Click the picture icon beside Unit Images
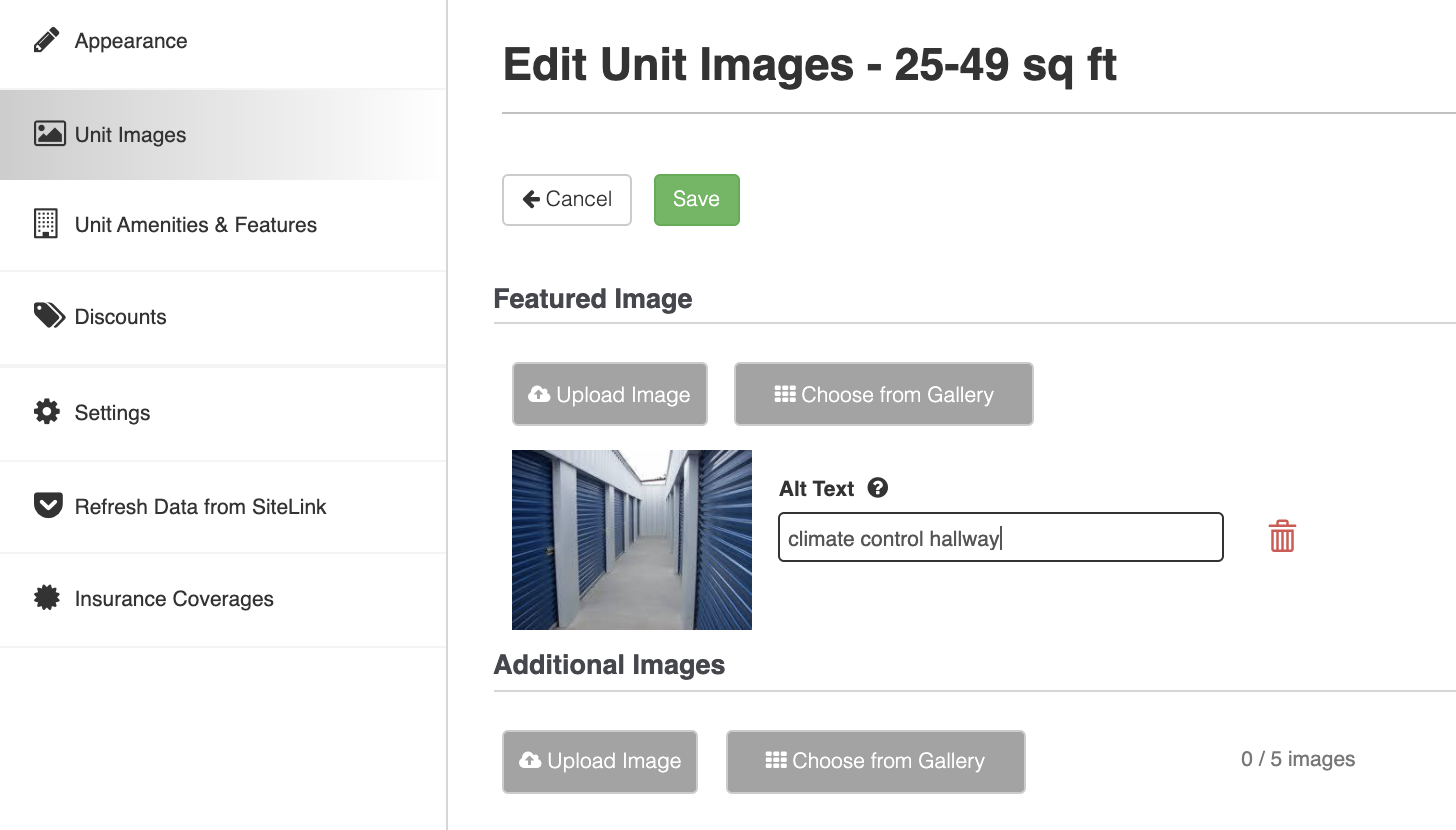This screenshot has height=830, width=1456. pyautogui.click(x=49, y=134)
